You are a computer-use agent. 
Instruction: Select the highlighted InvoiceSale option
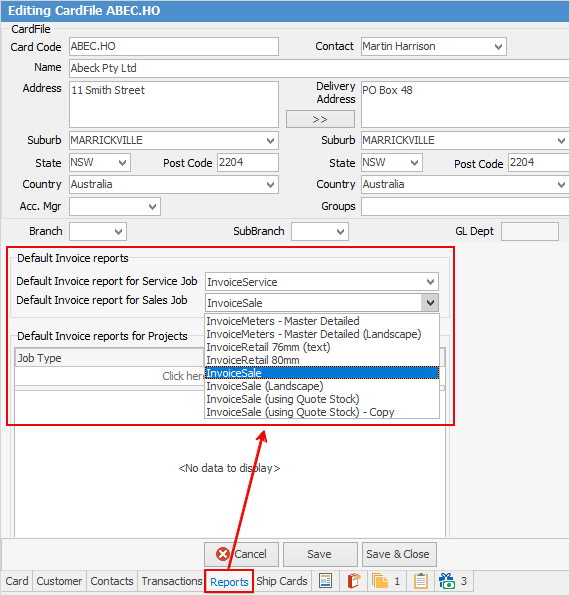click(322, 373)
